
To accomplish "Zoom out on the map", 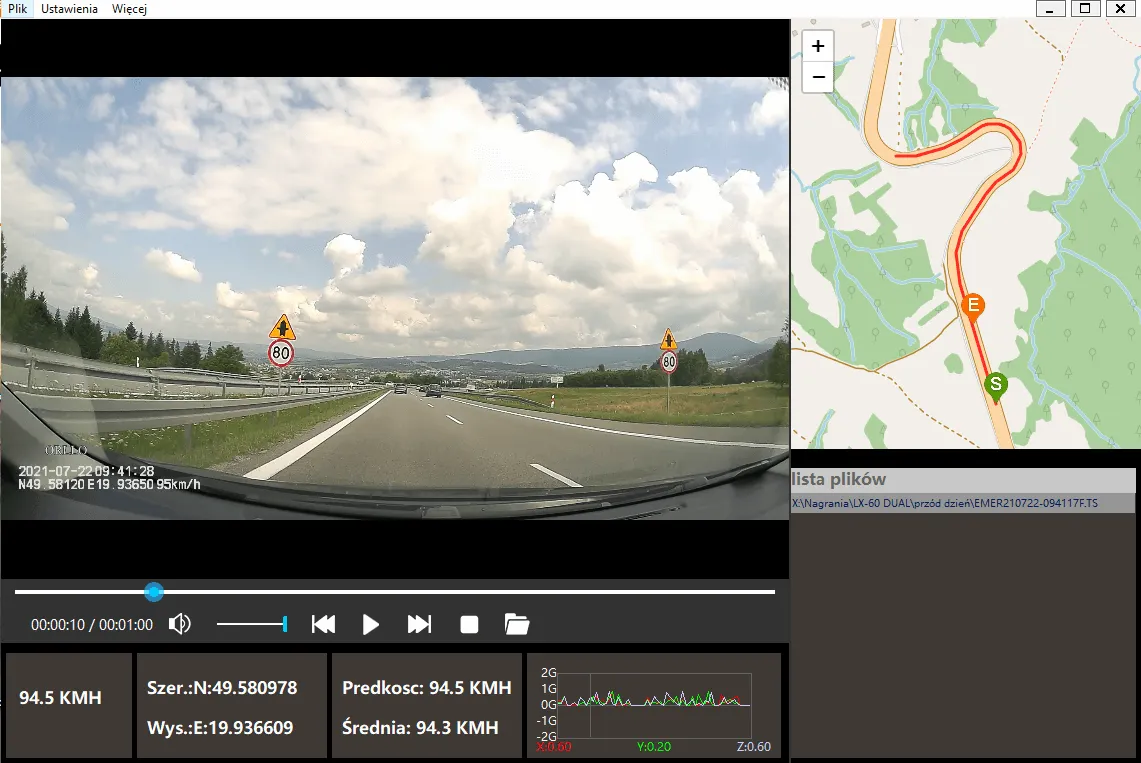I will 818,77.
